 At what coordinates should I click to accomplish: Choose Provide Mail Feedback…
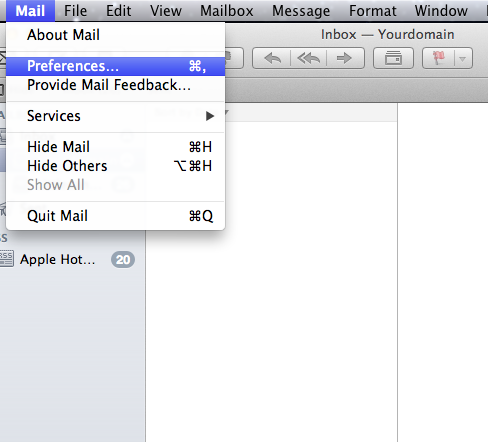(x=115, y=85)
